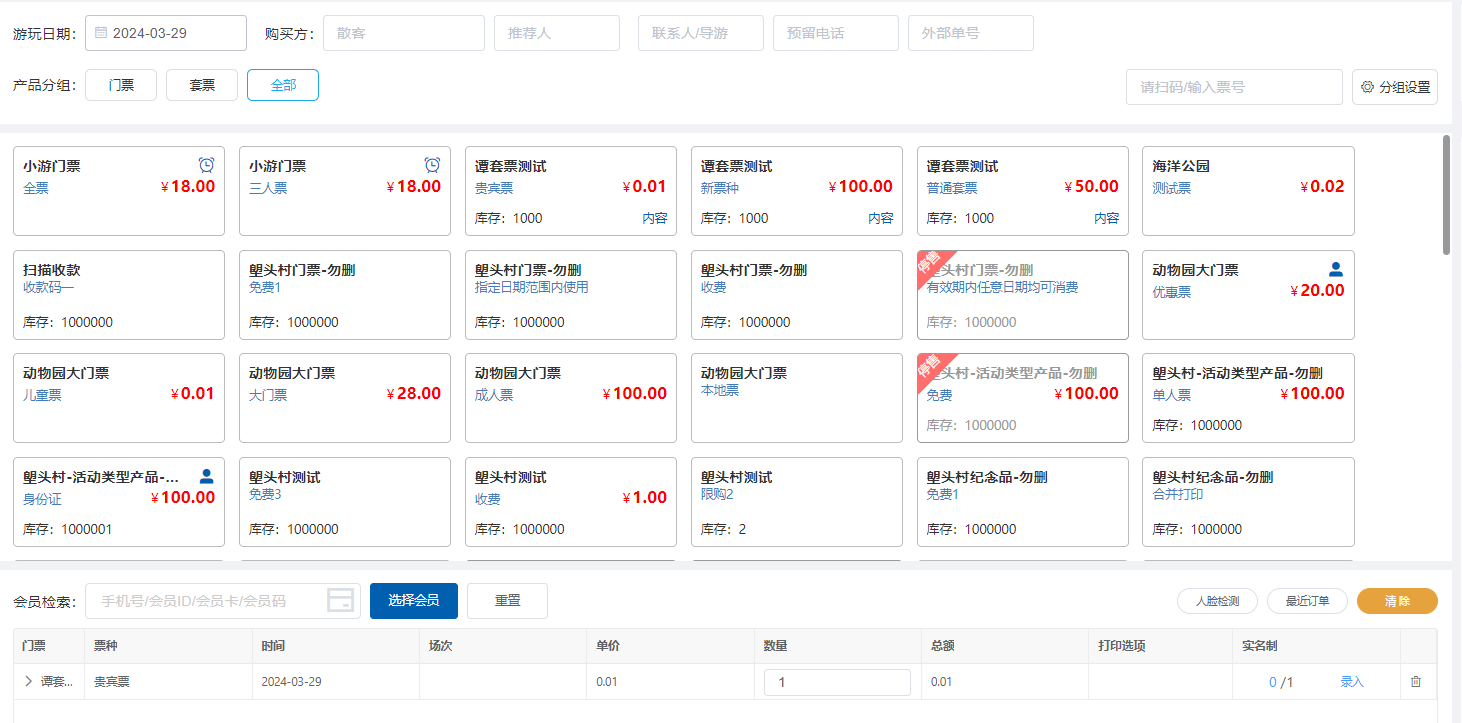Screen dimensions: 1462x723
Task: Focus the 请扫码/输入票号 input field
Action: tap(1233, 87)
